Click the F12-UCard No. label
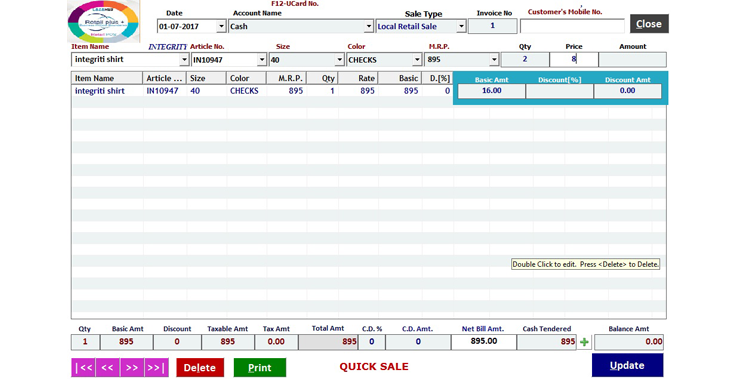The height and width of the screenshot is (379, 746). 295,4
